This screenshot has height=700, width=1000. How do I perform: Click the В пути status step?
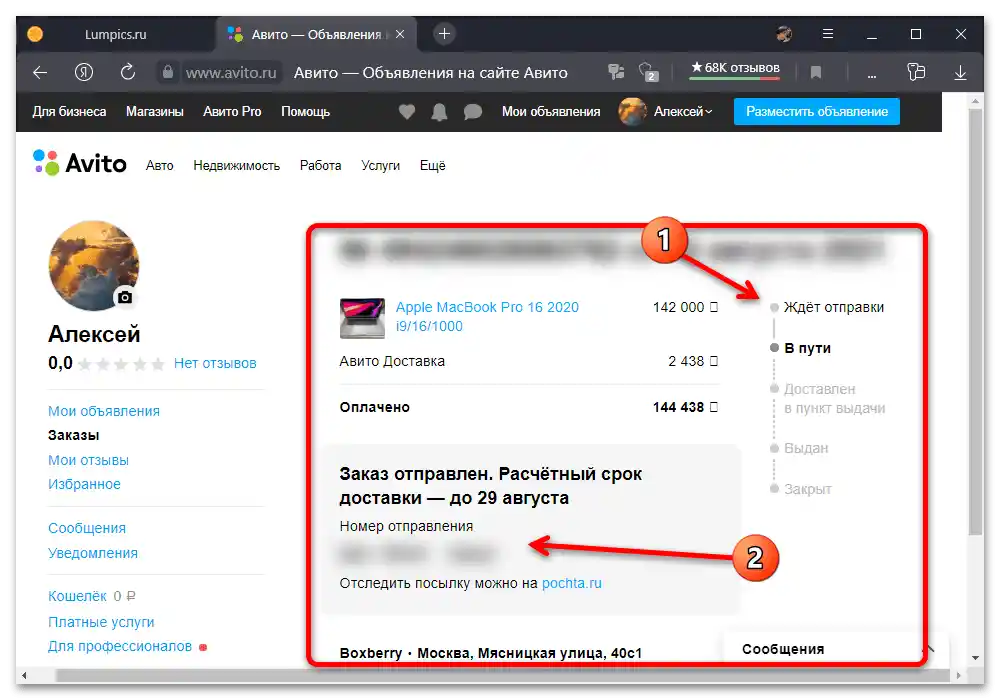[x=807, y=348]
